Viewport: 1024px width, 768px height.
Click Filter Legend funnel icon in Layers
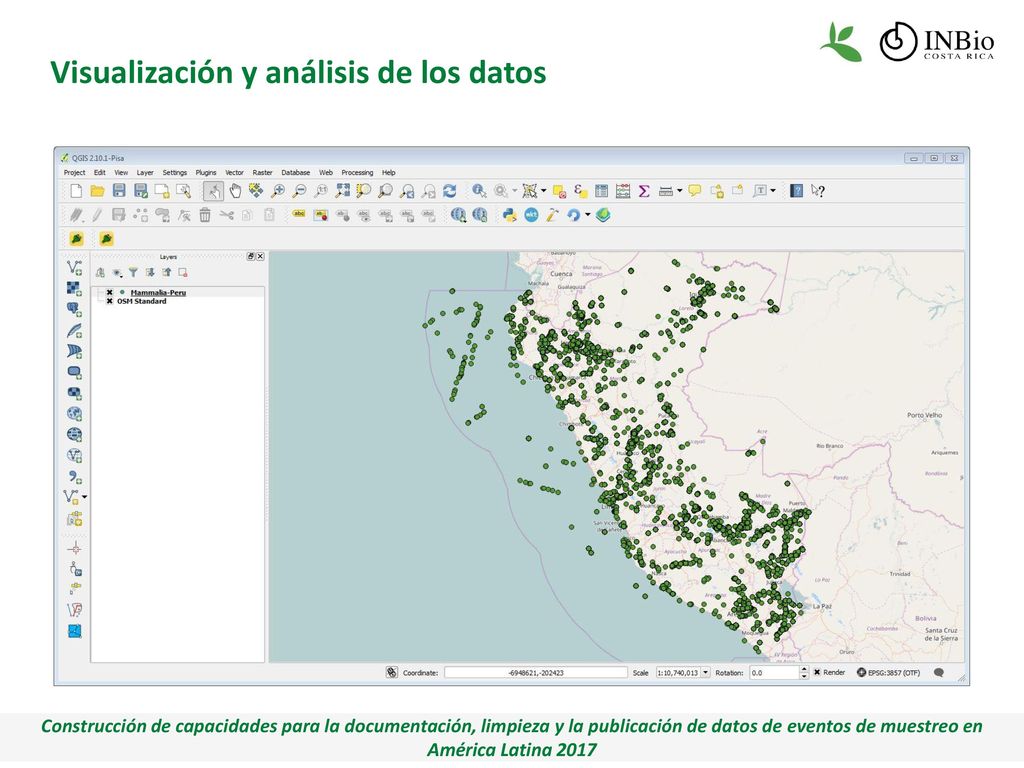pyautogui.click(x=133, y=272)
